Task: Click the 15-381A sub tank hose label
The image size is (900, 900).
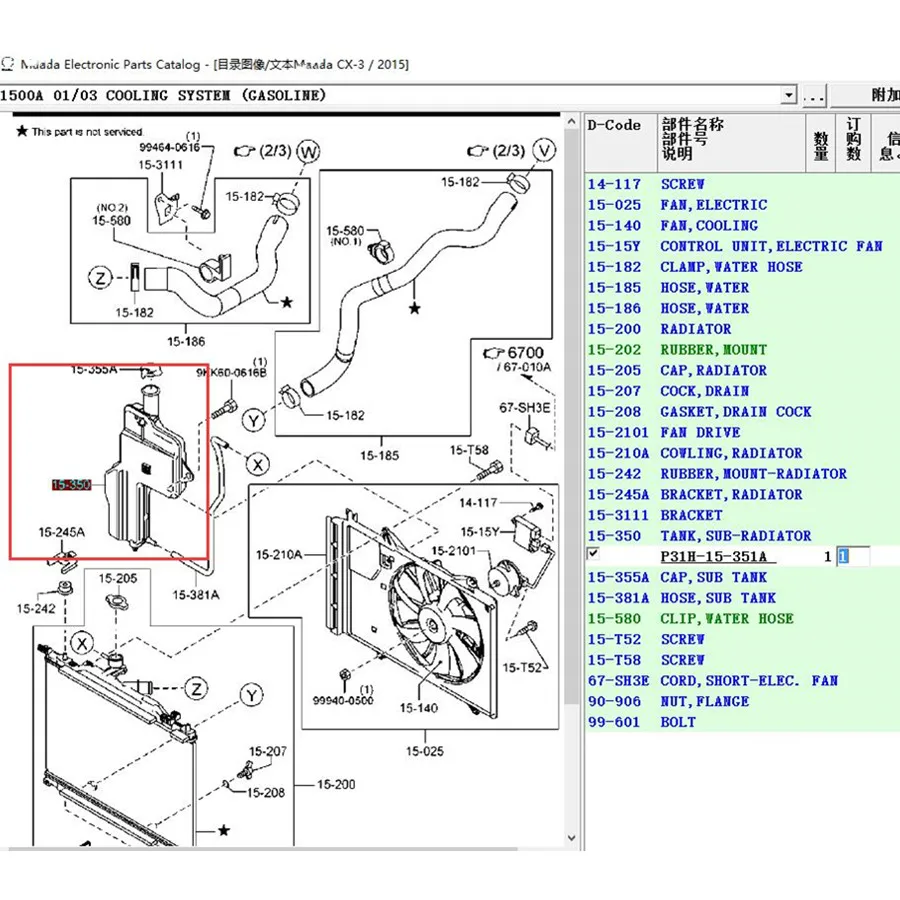Action: coord(196,595)
